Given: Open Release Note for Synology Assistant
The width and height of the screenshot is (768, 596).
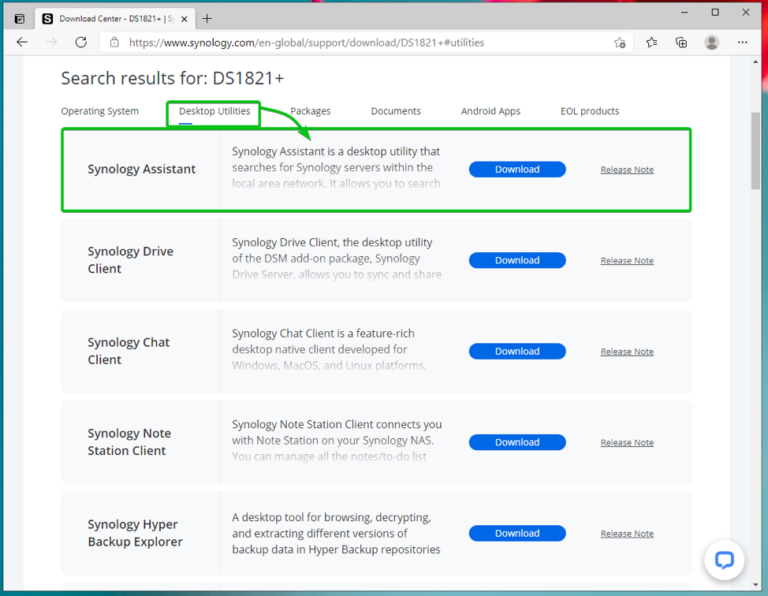Looking at the screenshot, I should [x=627, y=169].
